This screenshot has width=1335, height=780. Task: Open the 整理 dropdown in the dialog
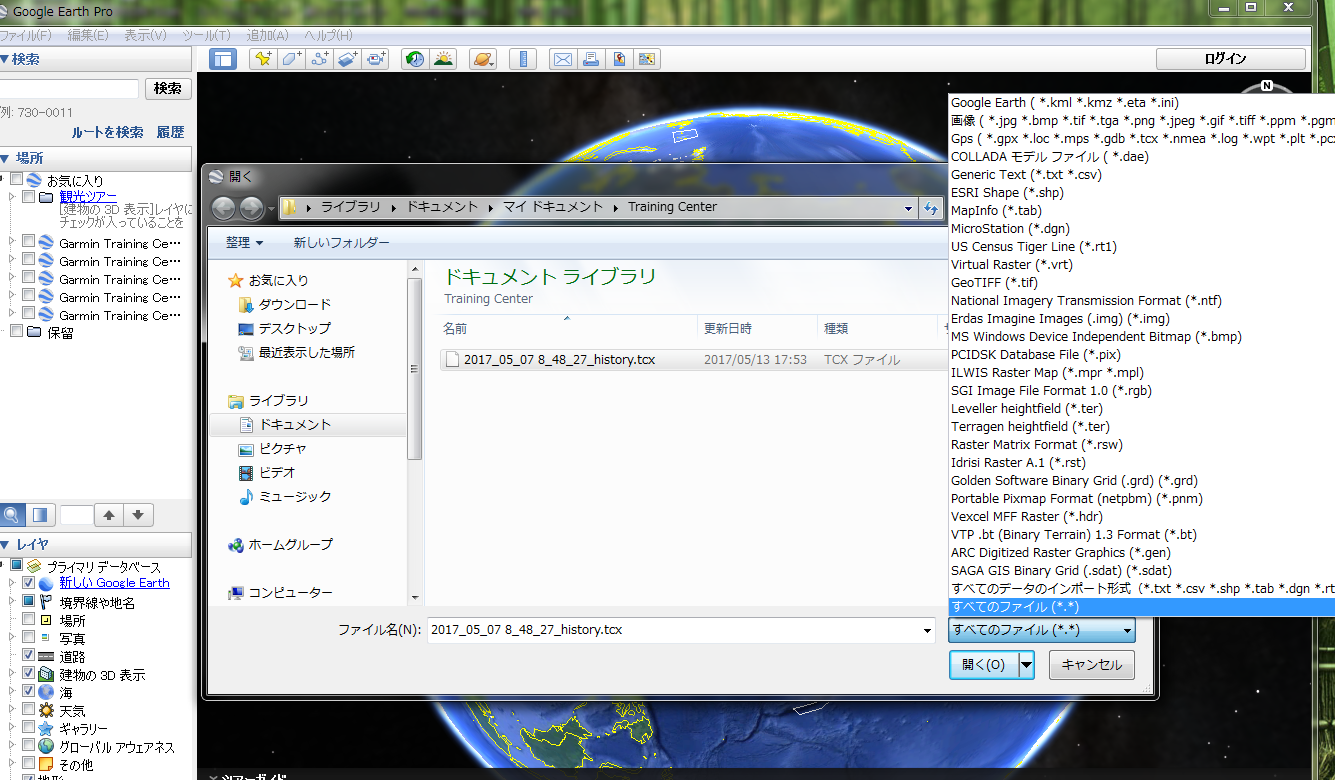(x=245, y=243)
